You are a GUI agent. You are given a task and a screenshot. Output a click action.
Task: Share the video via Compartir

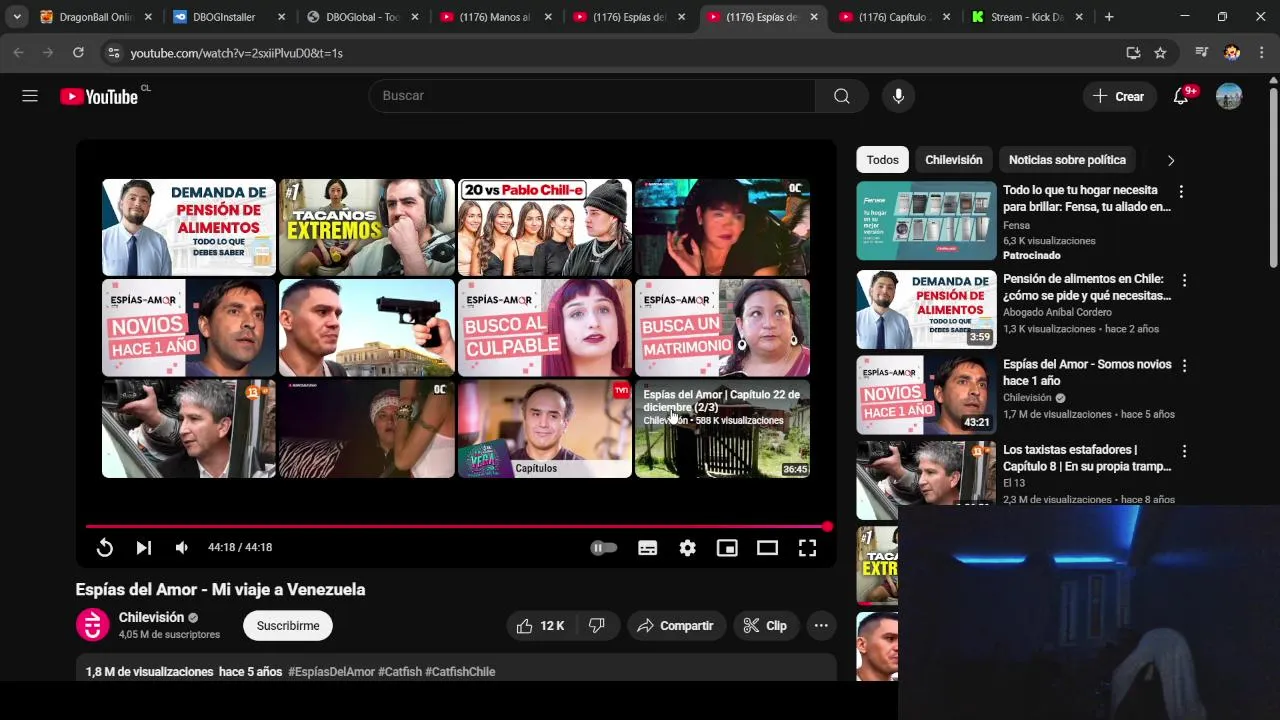click(x=675, y=626)
